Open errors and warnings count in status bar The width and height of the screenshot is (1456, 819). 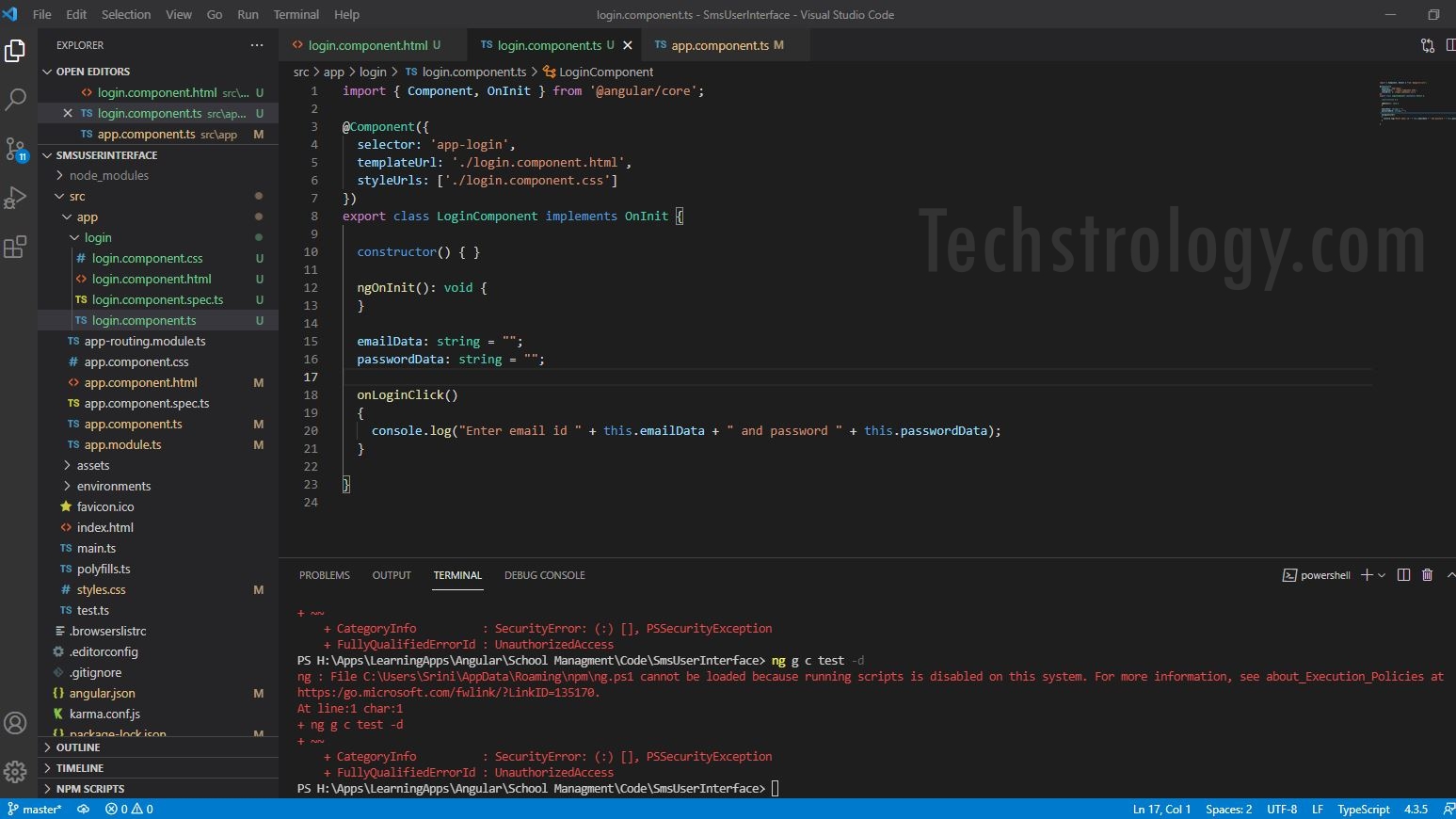coord(129,809)
